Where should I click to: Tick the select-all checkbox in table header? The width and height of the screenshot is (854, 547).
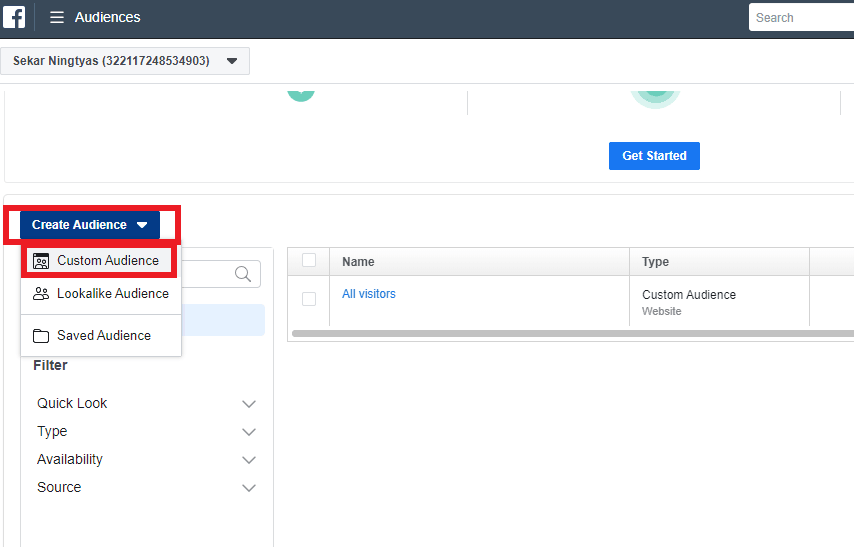point(309,260)
